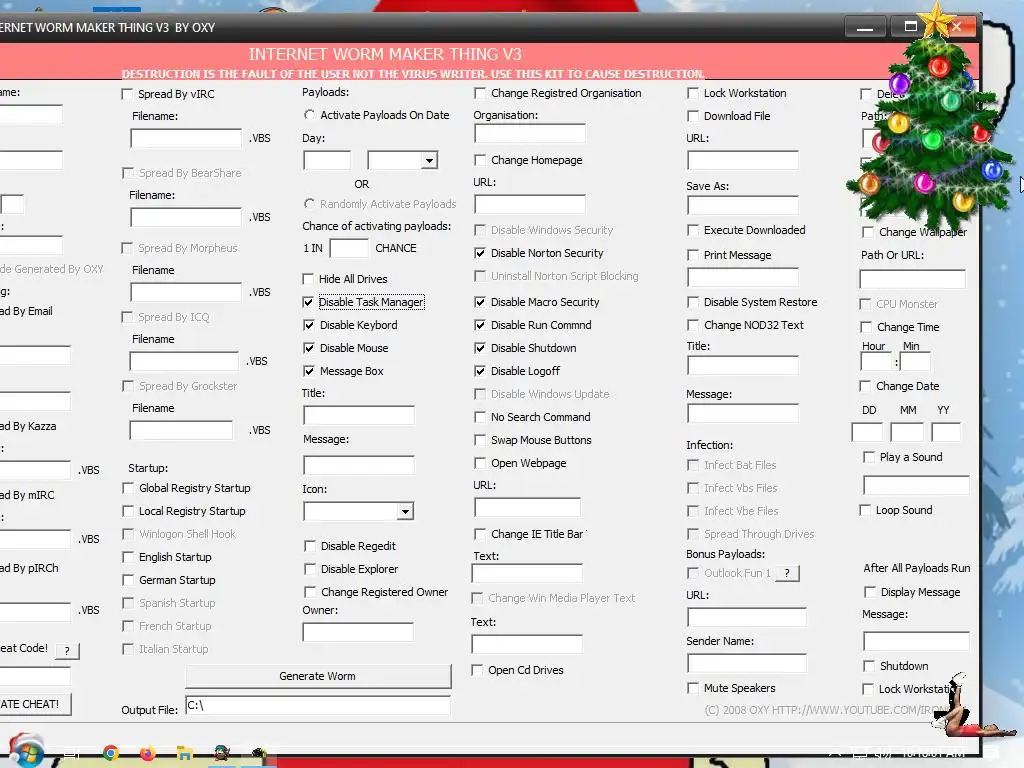1024x768 pixels.
Task: Uncheck the Disable Shutdown checkbox
Action: click(480, 348)
